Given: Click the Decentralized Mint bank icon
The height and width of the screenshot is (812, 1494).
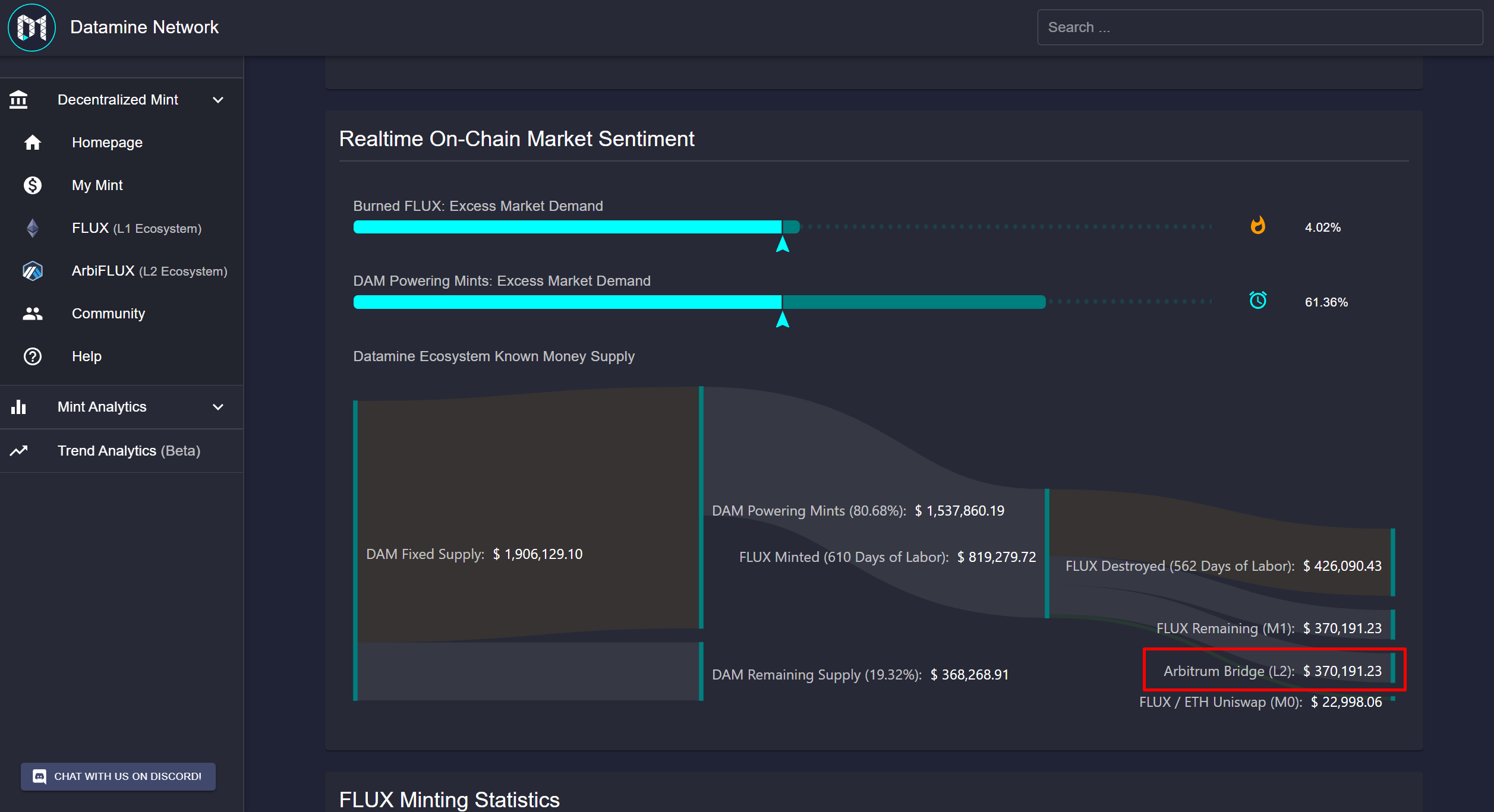Looking at the screenshot, I should 19,100.
